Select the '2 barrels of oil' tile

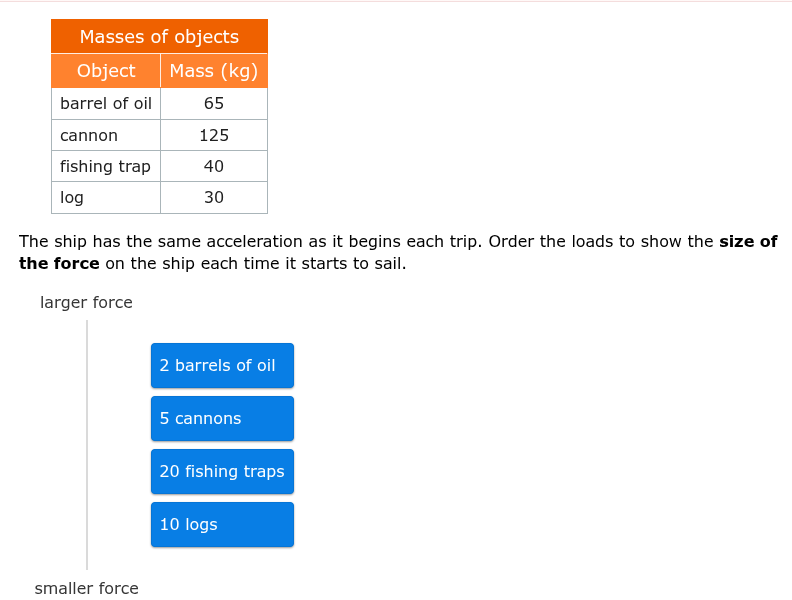(222, 366)
